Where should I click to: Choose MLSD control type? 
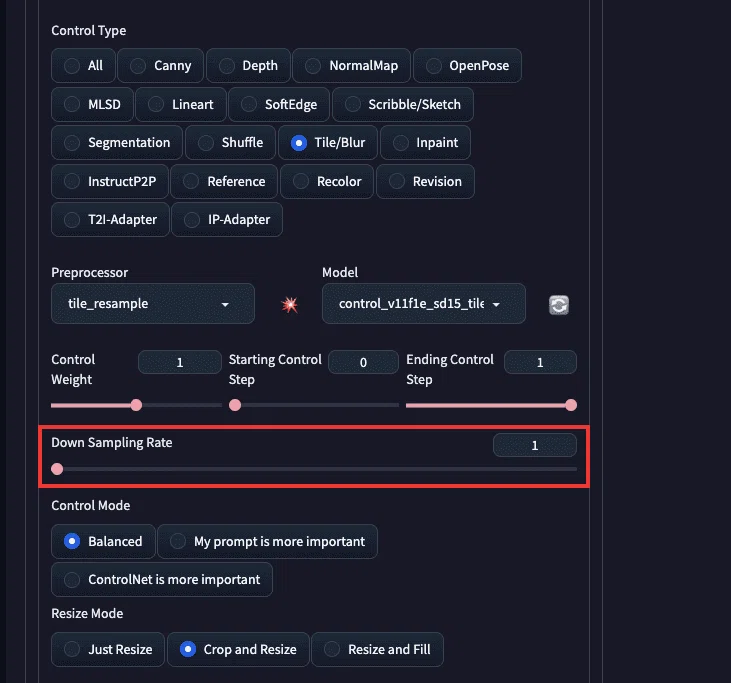pos(92,104)
